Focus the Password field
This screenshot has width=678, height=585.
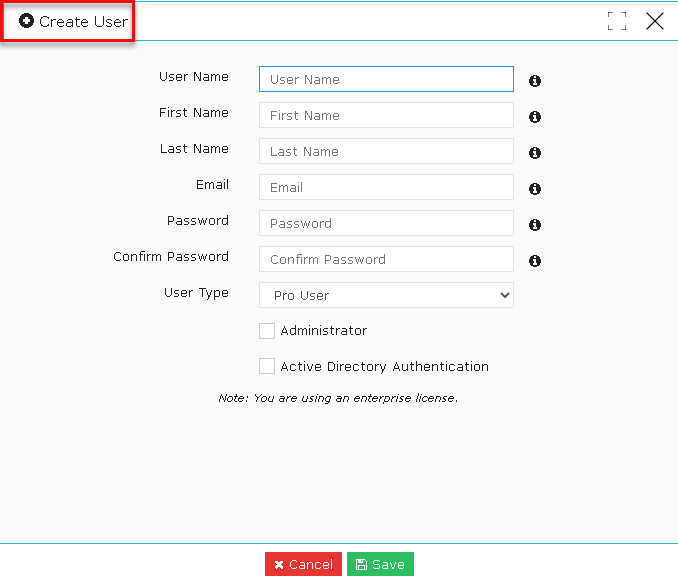coord(386,223)
